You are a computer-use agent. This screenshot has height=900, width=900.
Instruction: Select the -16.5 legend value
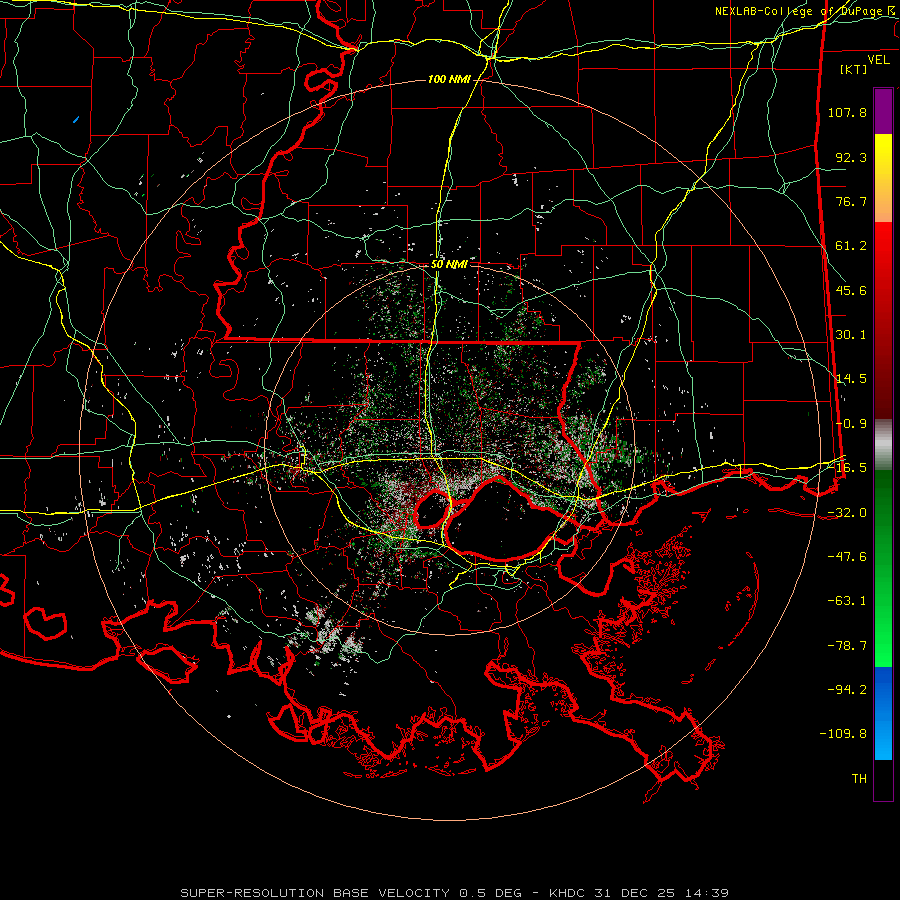[x=851, y=468]
